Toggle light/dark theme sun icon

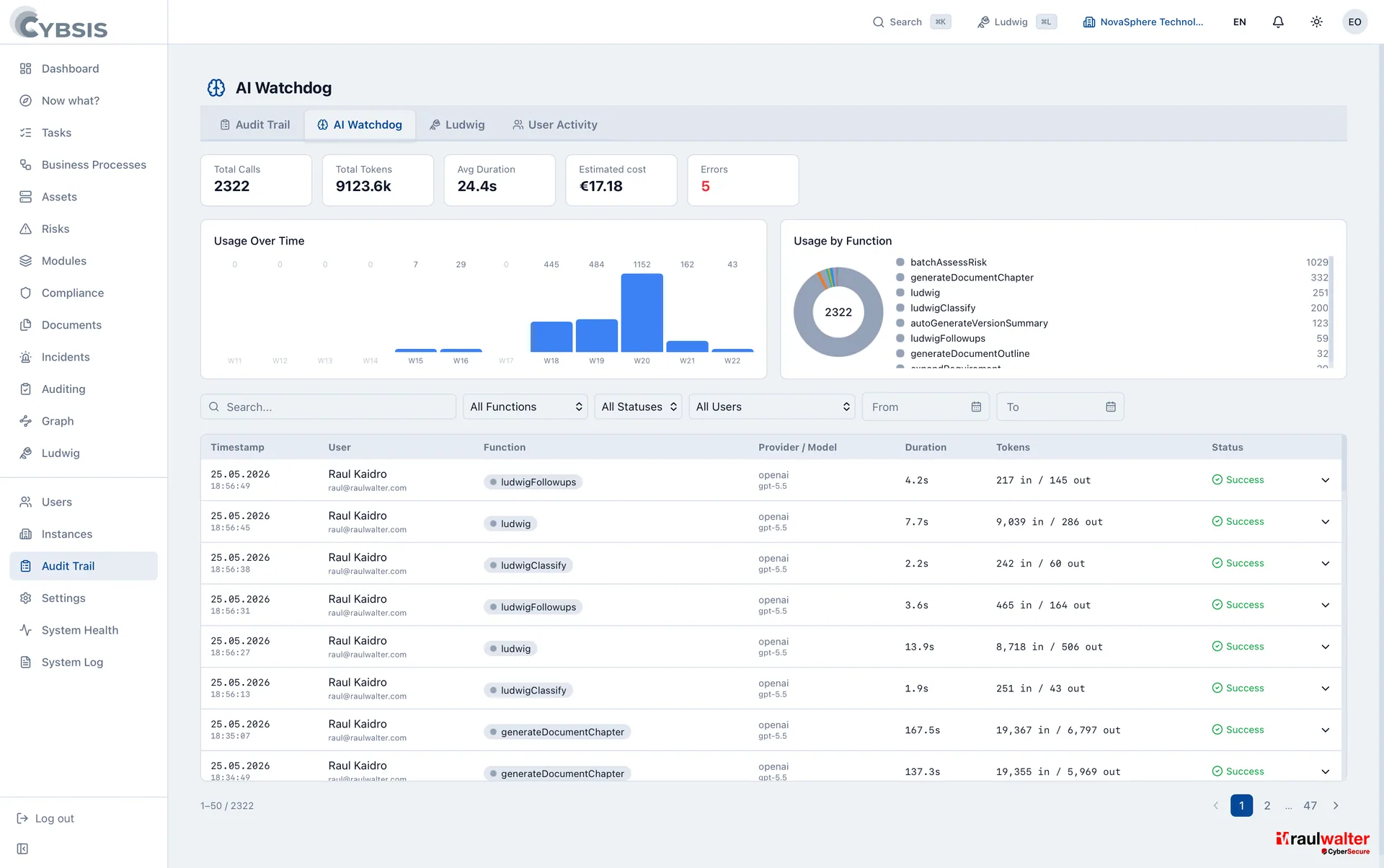click(x=1316, y=22)
